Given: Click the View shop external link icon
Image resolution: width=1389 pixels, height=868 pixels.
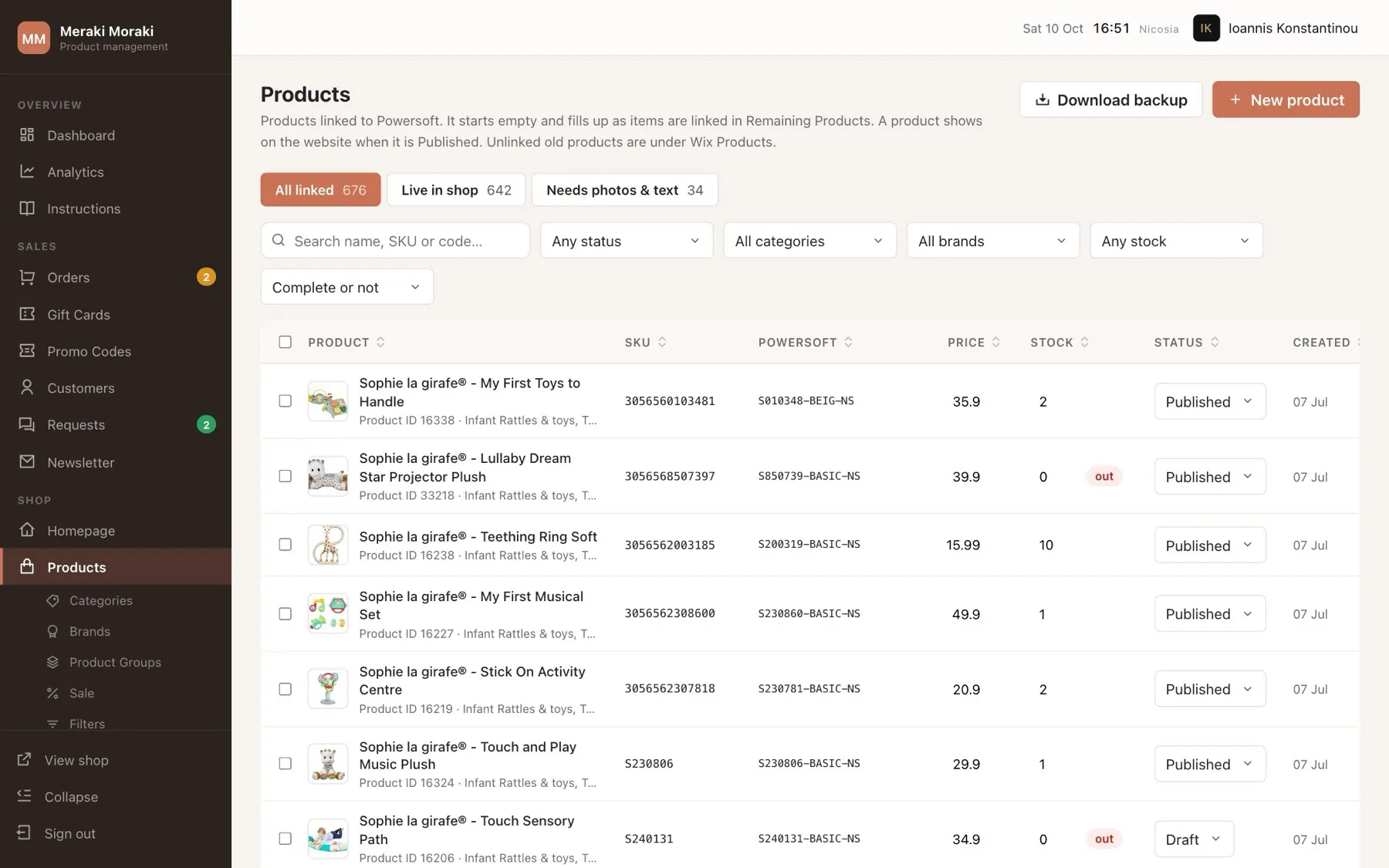Looking at the screenshot, I should 25,759.
